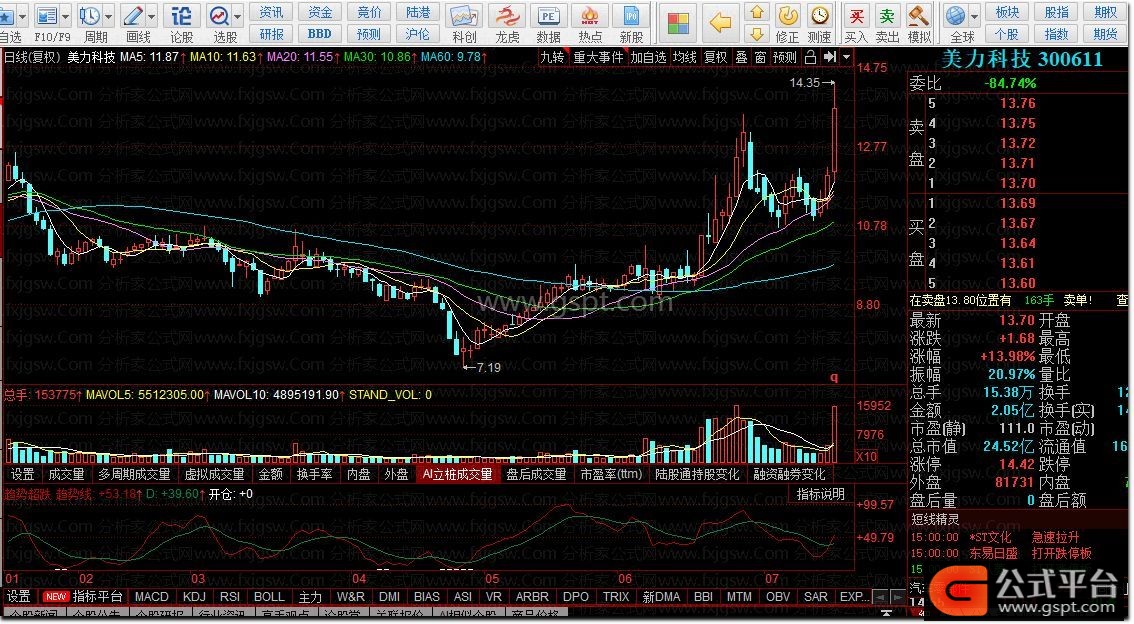
Task: Toggle 均线 moving averages display
Action: pyautogui.click(x=685, y=57)
